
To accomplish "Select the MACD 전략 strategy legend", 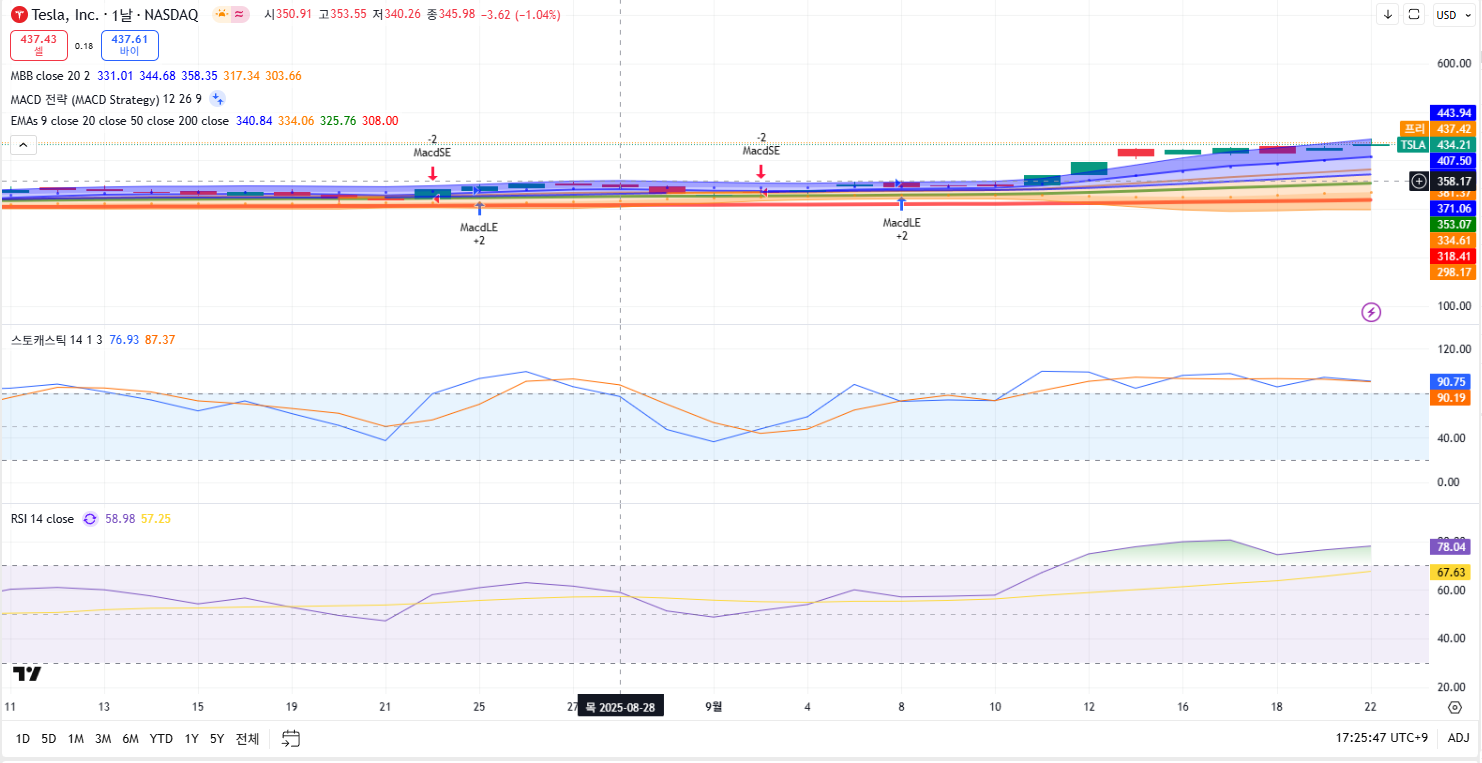I will (x=106, y=99).
